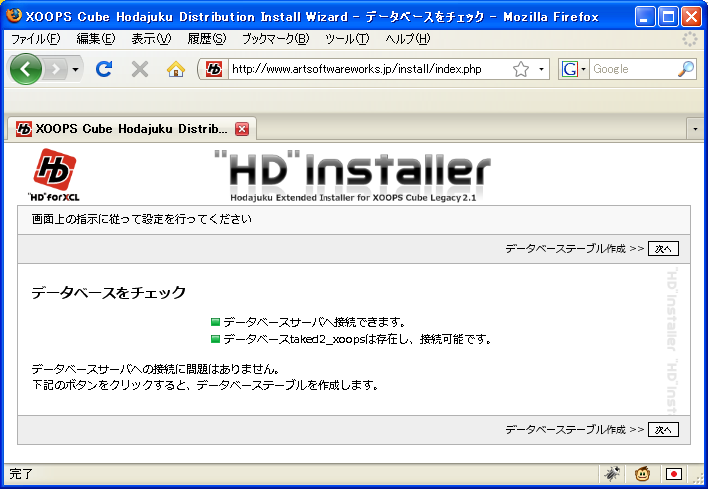Viewport: 708px width, 489px height.
Task: Open the ツール(T) menu
Action: (347, 39)
